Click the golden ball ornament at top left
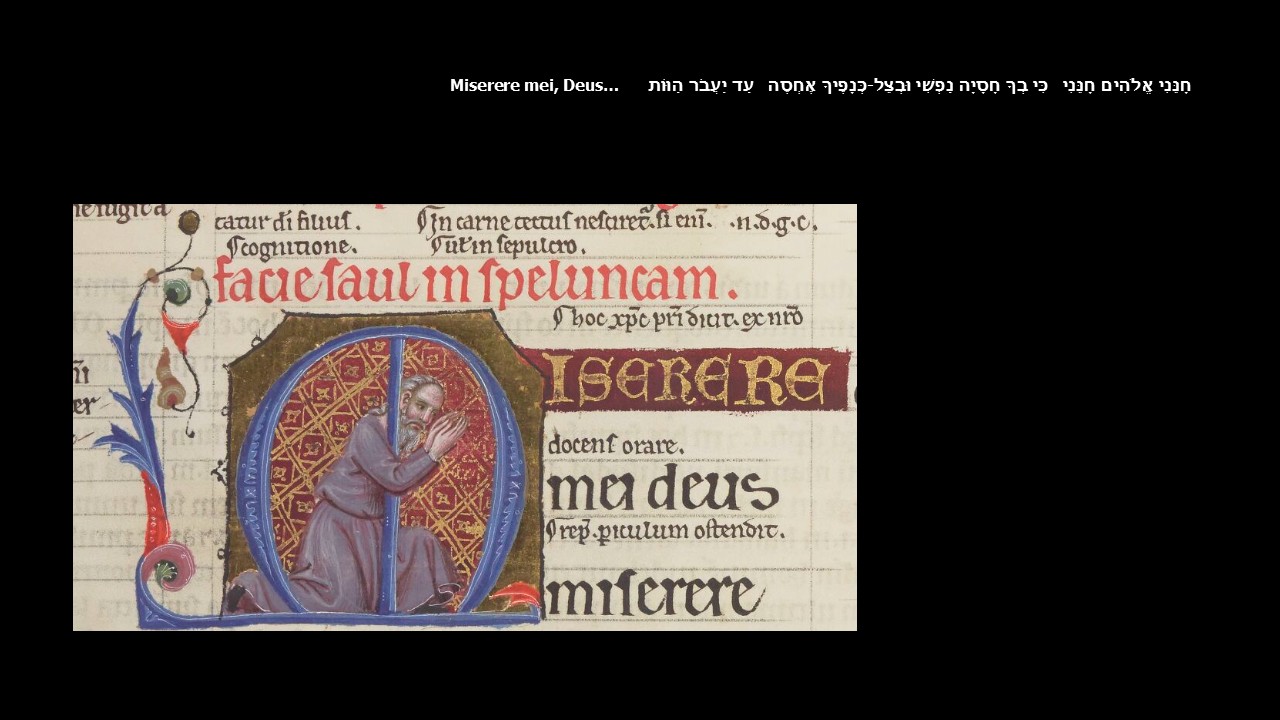Viewport: 1280px width, 720px height. click(188, 221)
